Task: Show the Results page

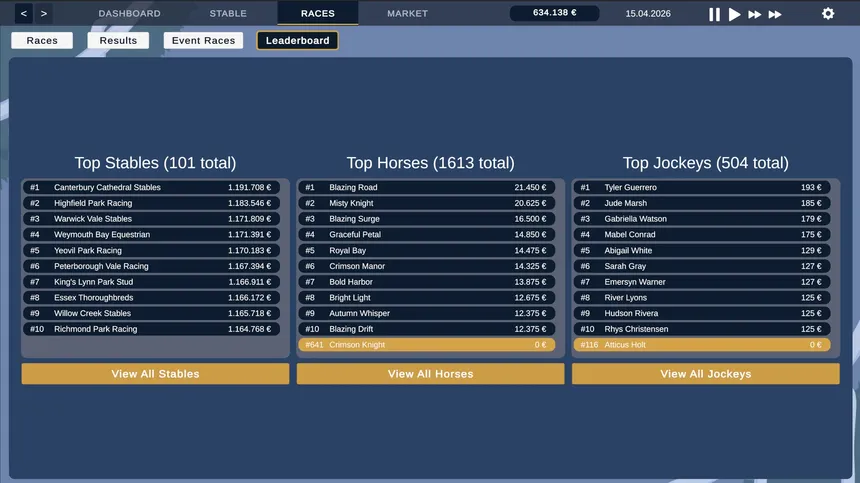Action: click(118, 41)
